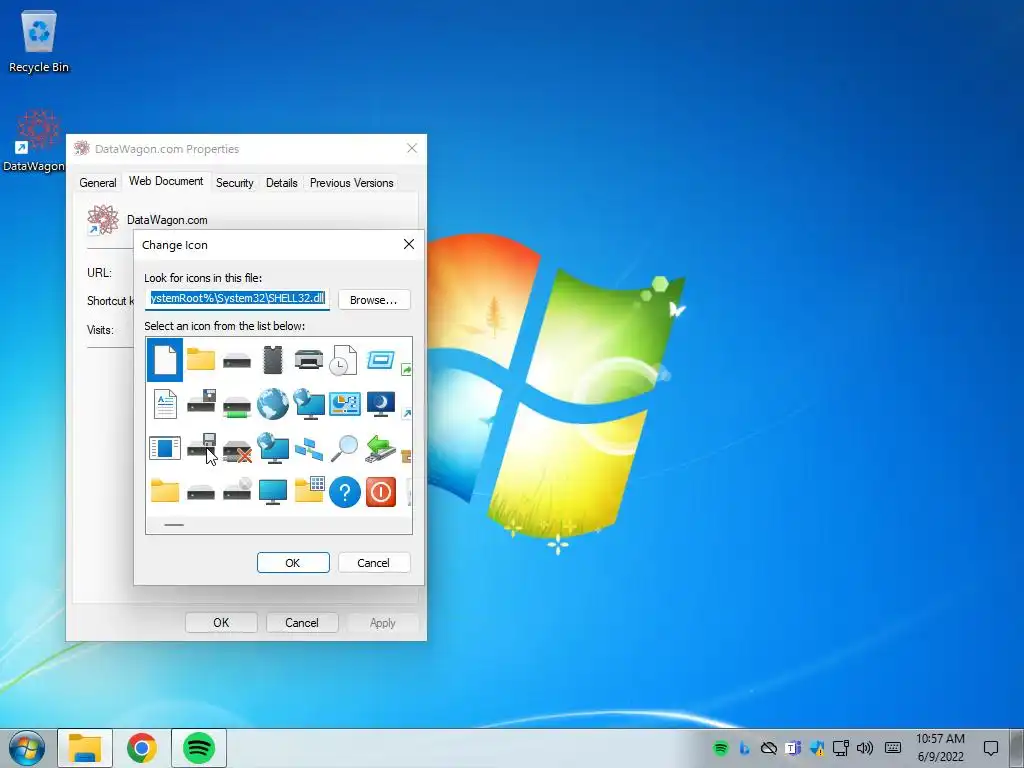Click OK in DataWagon.com Properties window
The image size is (1024, 768).
click(221, 623)
